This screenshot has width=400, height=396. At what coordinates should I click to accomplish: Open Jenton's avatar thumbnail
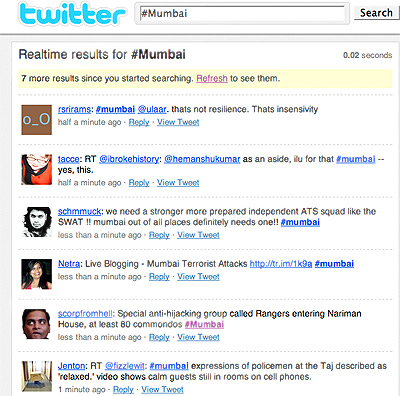(37, 376)
